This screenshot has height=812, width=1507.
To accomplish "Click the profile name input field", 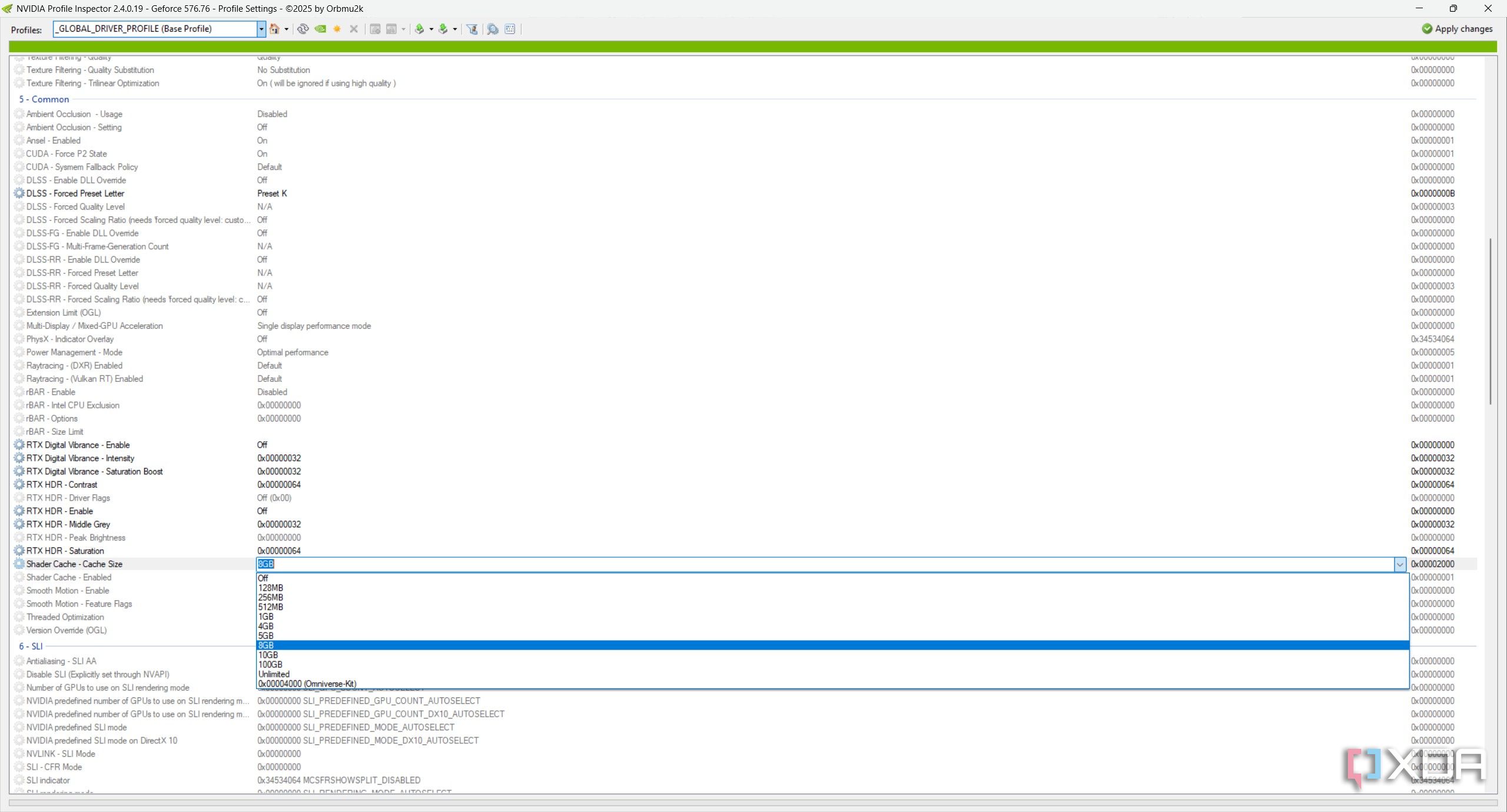I will 155,29.
